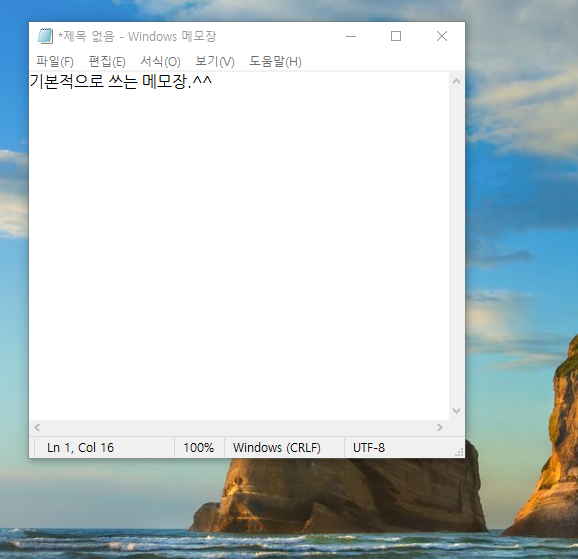Click the resize grip in the status bar corner
Image resolution: width=578 pixels, height=559 pixels.
(x=459, y=452)
